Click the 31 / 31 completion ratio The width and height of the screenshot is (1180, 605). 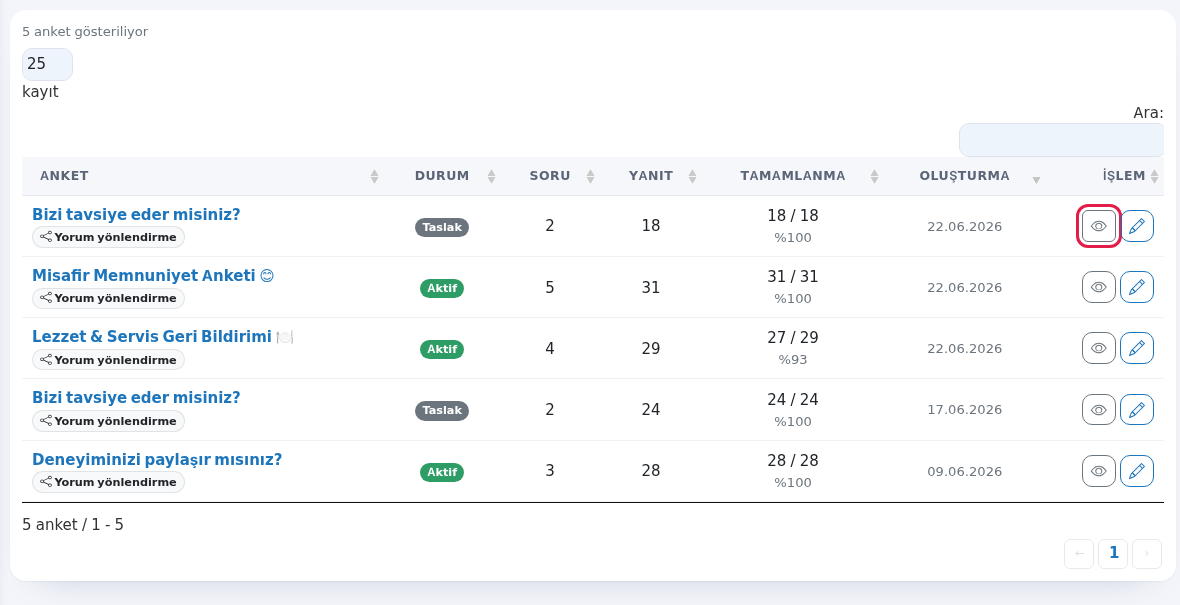tap(793, 276)
